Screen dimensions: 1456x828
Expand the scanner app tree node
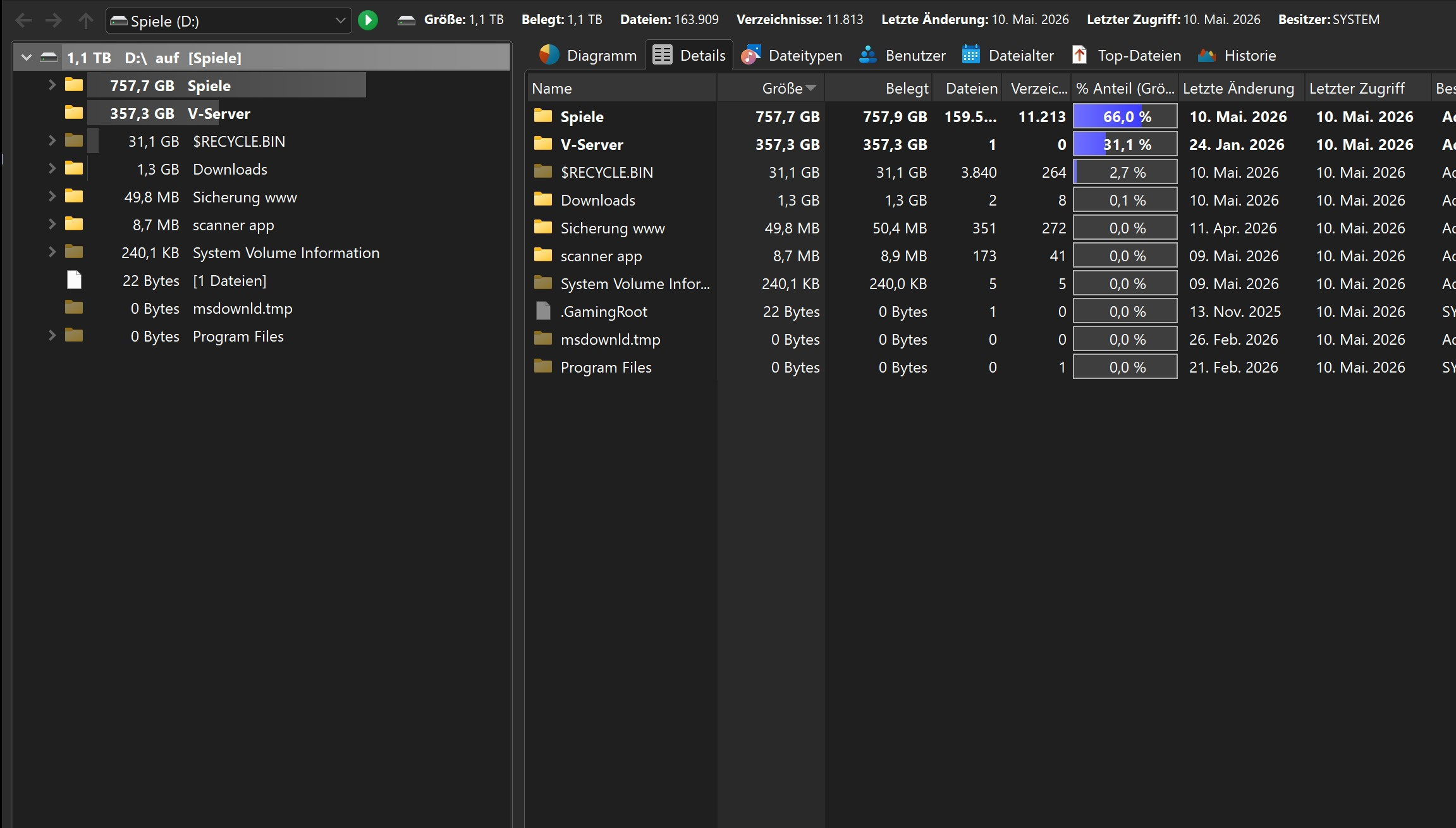coord(52,224)
